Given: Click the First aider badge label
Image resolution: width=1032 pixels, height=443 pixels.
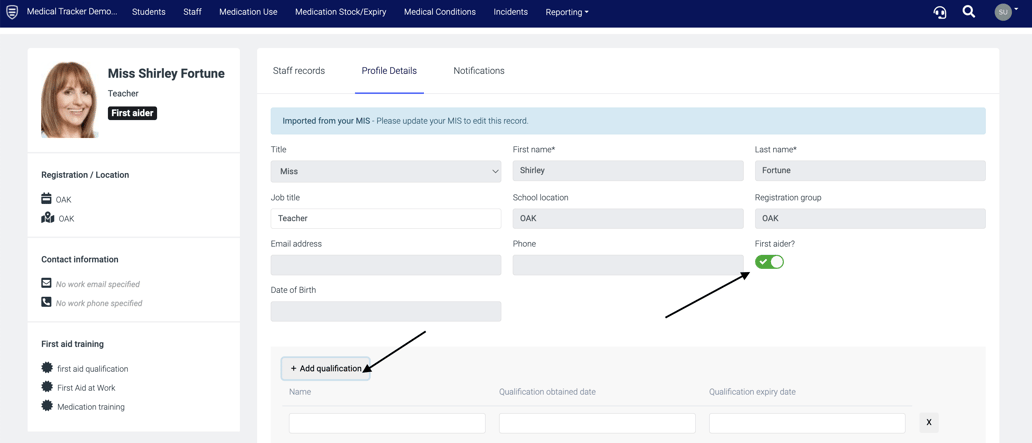Looking at the screenshot, I should click(x=132, y=113).
